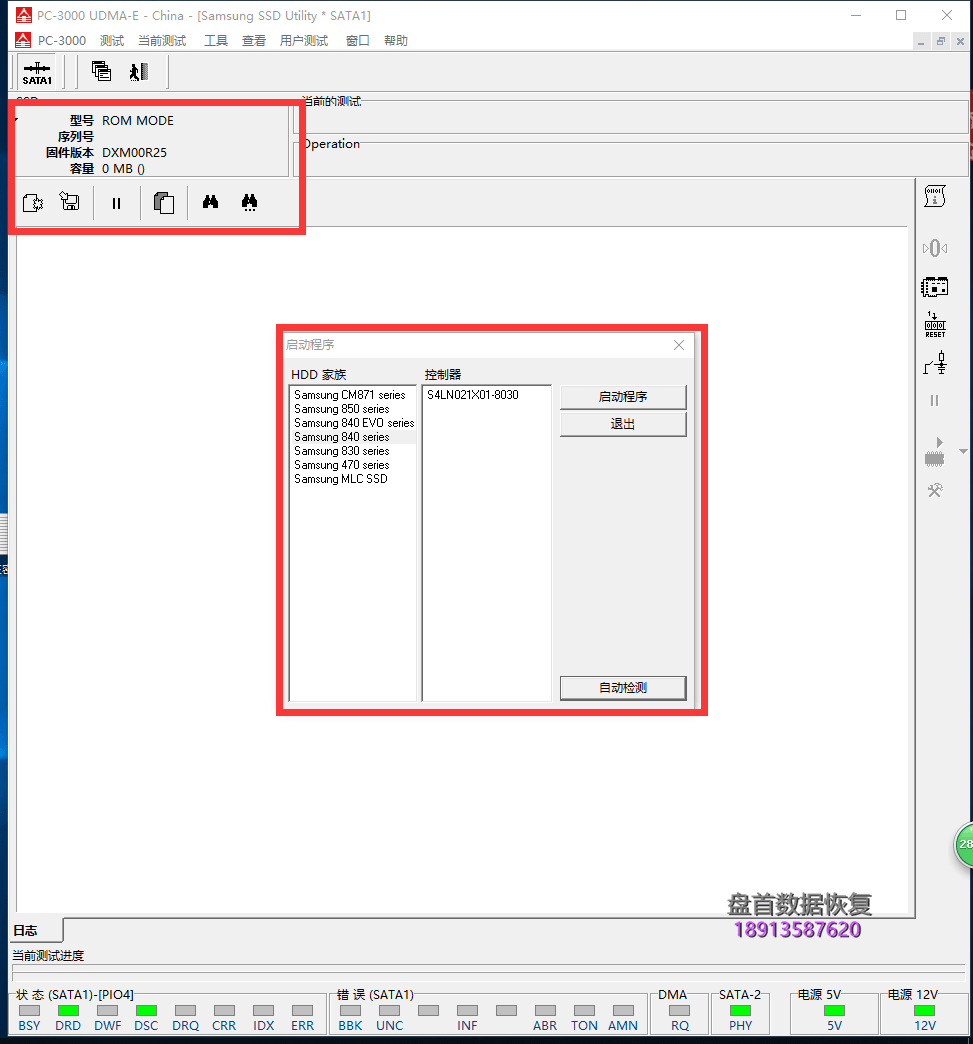
Task: Select Samsung 830 series entry
Action: (x=352, y=451)
